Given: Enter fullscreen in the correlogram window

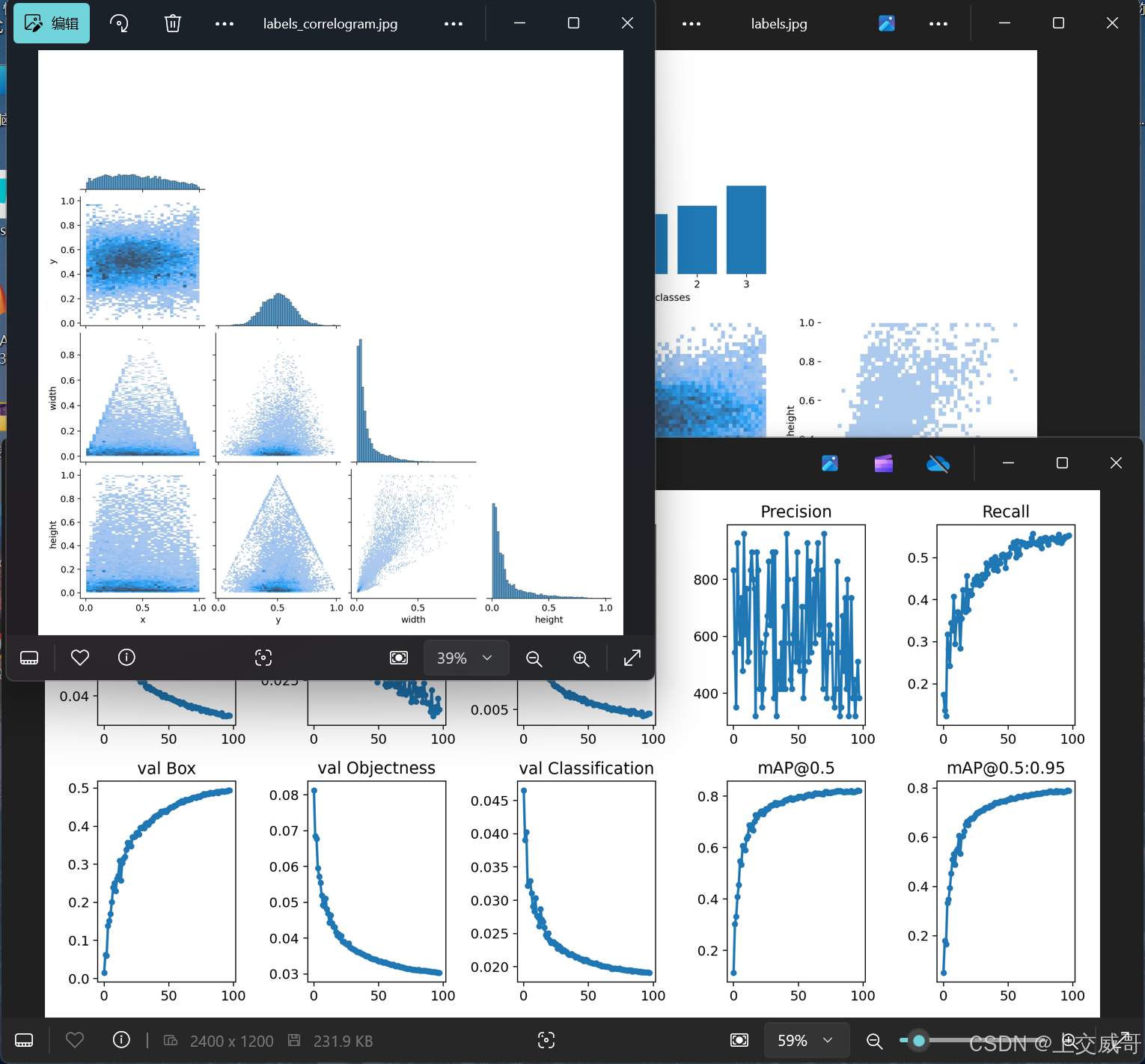Looking at the screenshot, I should (632, 658).
